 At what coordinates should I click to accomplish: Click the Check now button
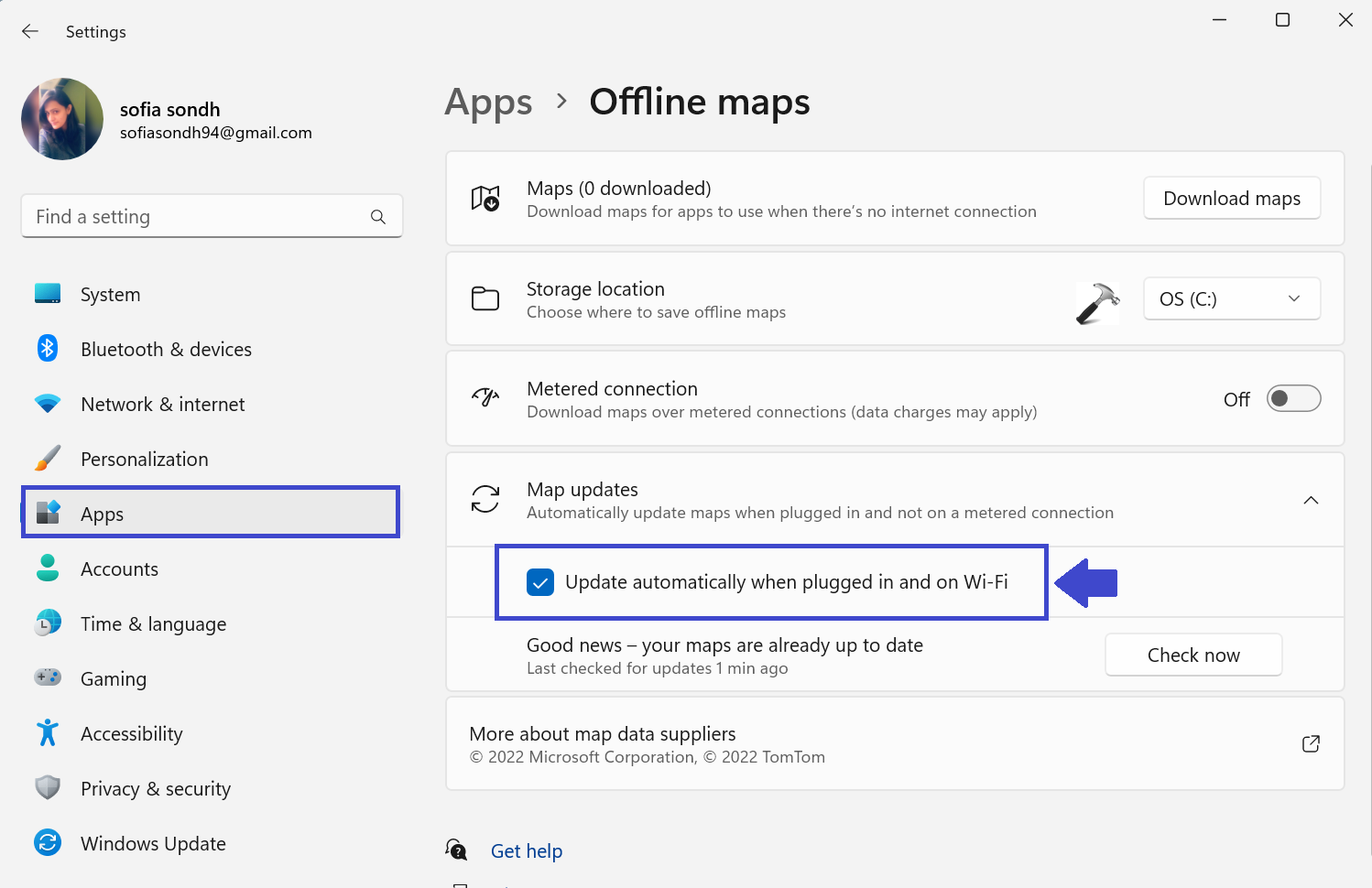pos(1192,655)
